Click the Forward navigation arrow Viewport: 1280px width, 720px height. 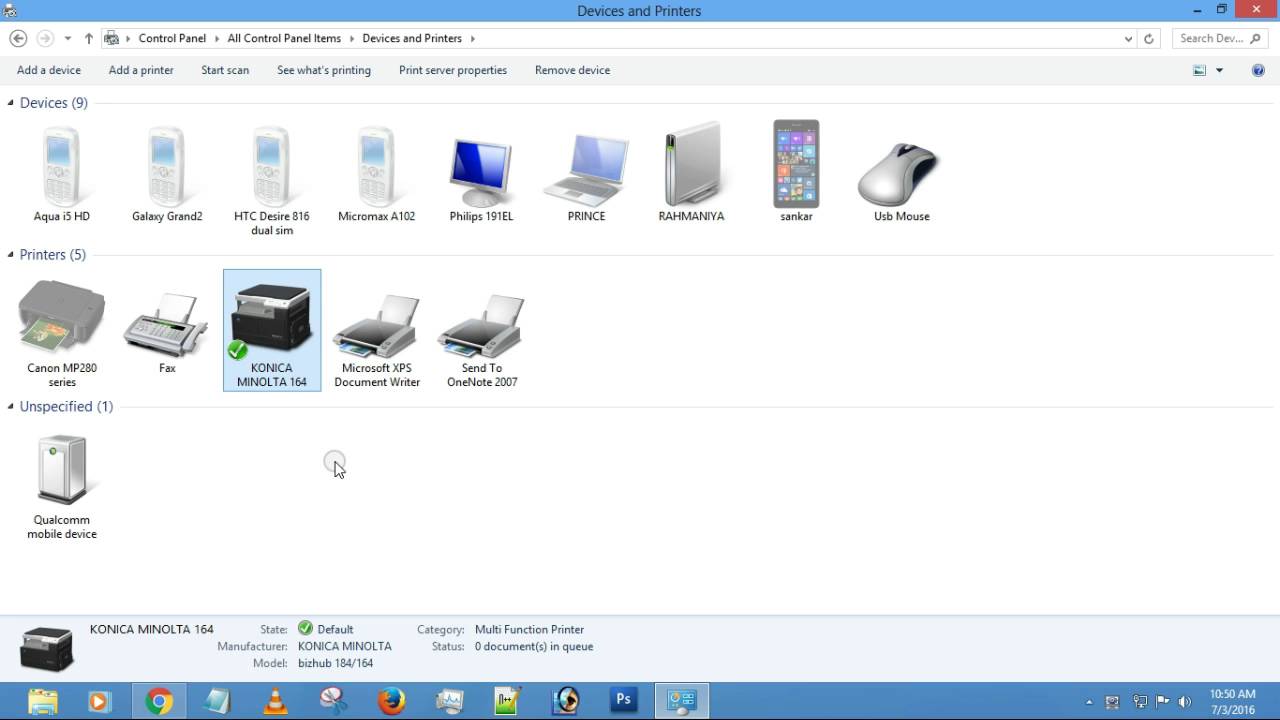coord(44,38)
